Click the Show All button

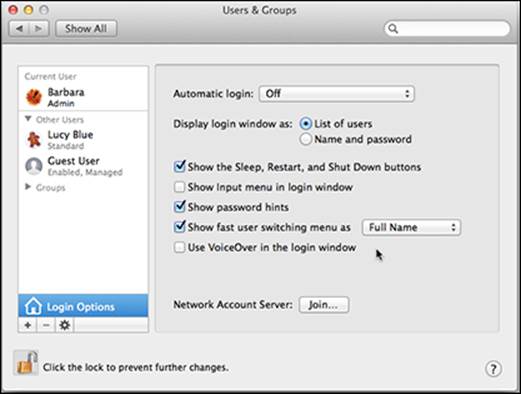86,29
